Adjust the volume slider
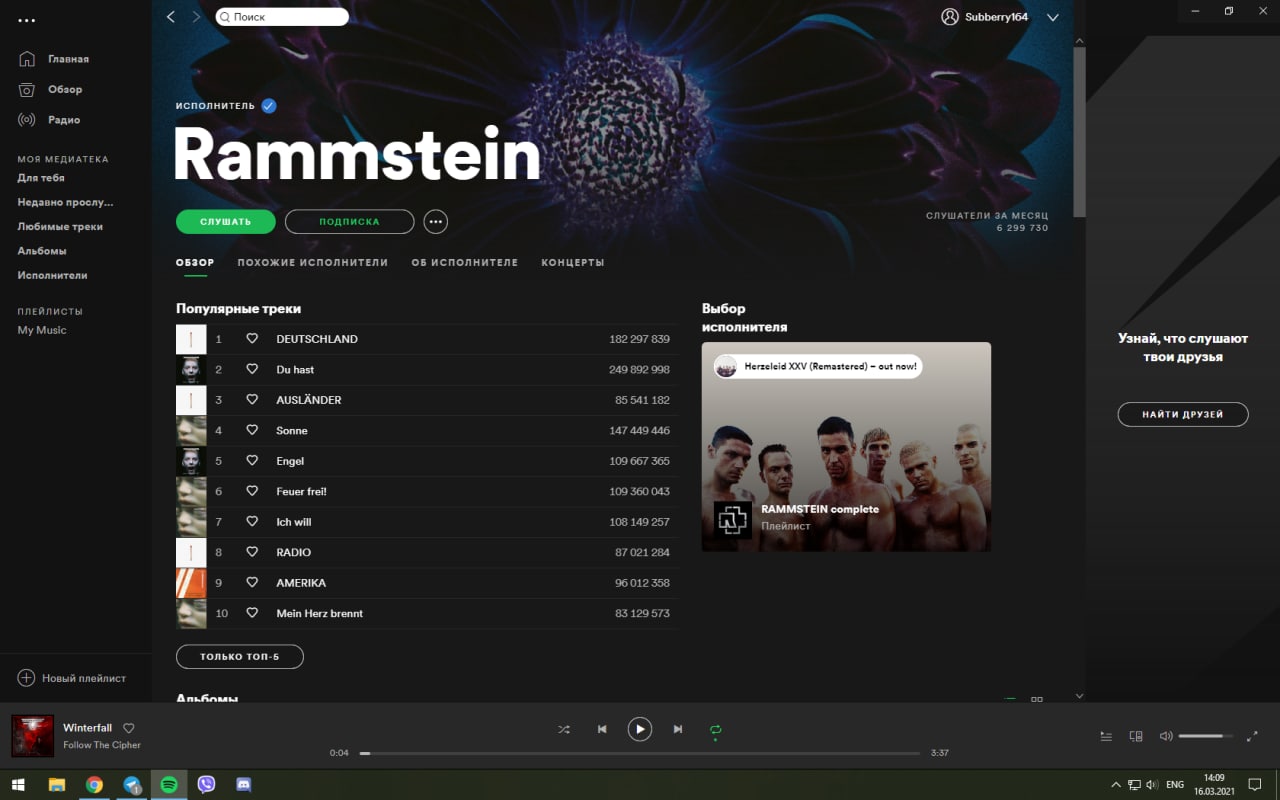 pos(1206,736)
